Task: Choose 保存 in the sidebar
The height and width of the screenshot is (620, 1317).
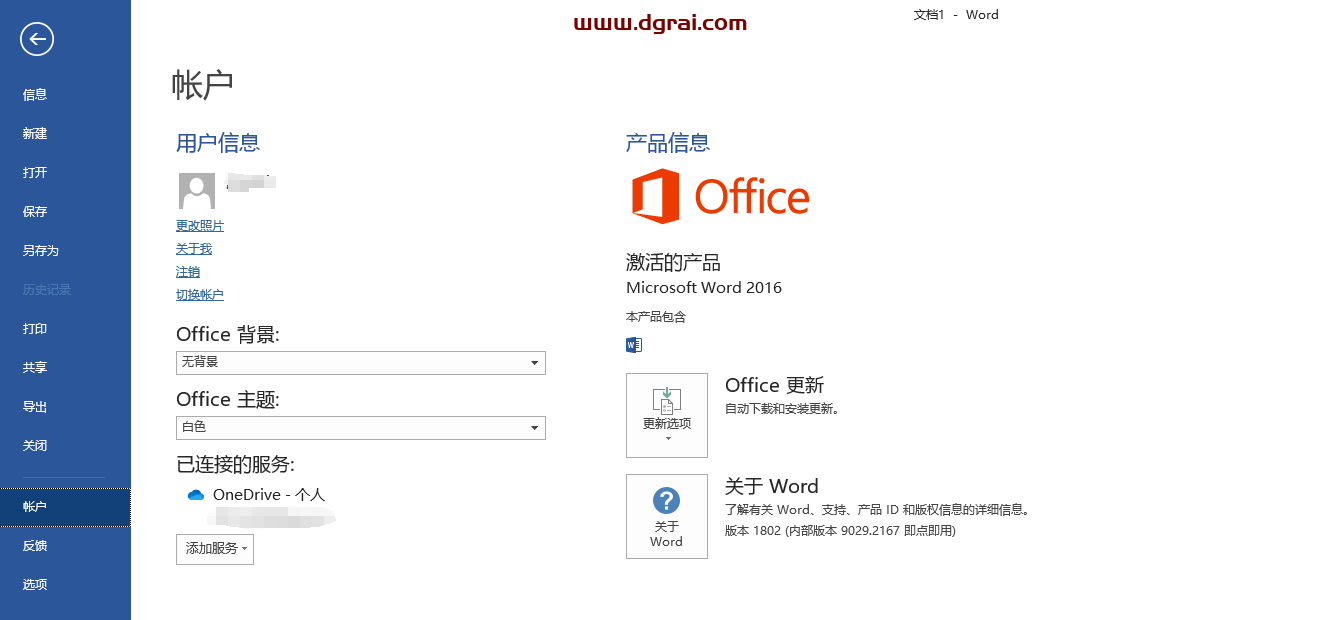Action: tap(65, 212)
